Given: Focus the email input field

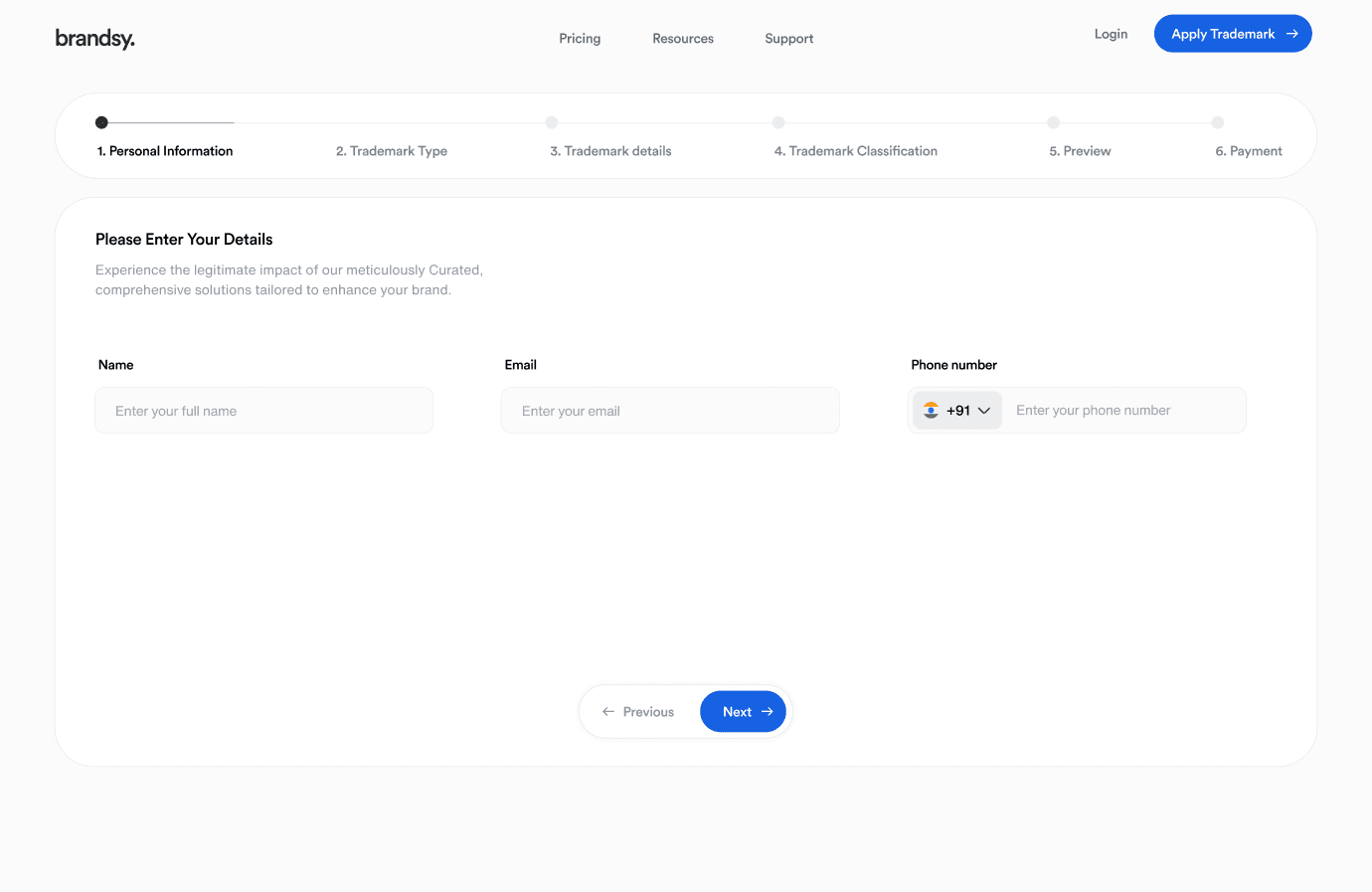Looking at the screenshot, I should tap(670, 411).
